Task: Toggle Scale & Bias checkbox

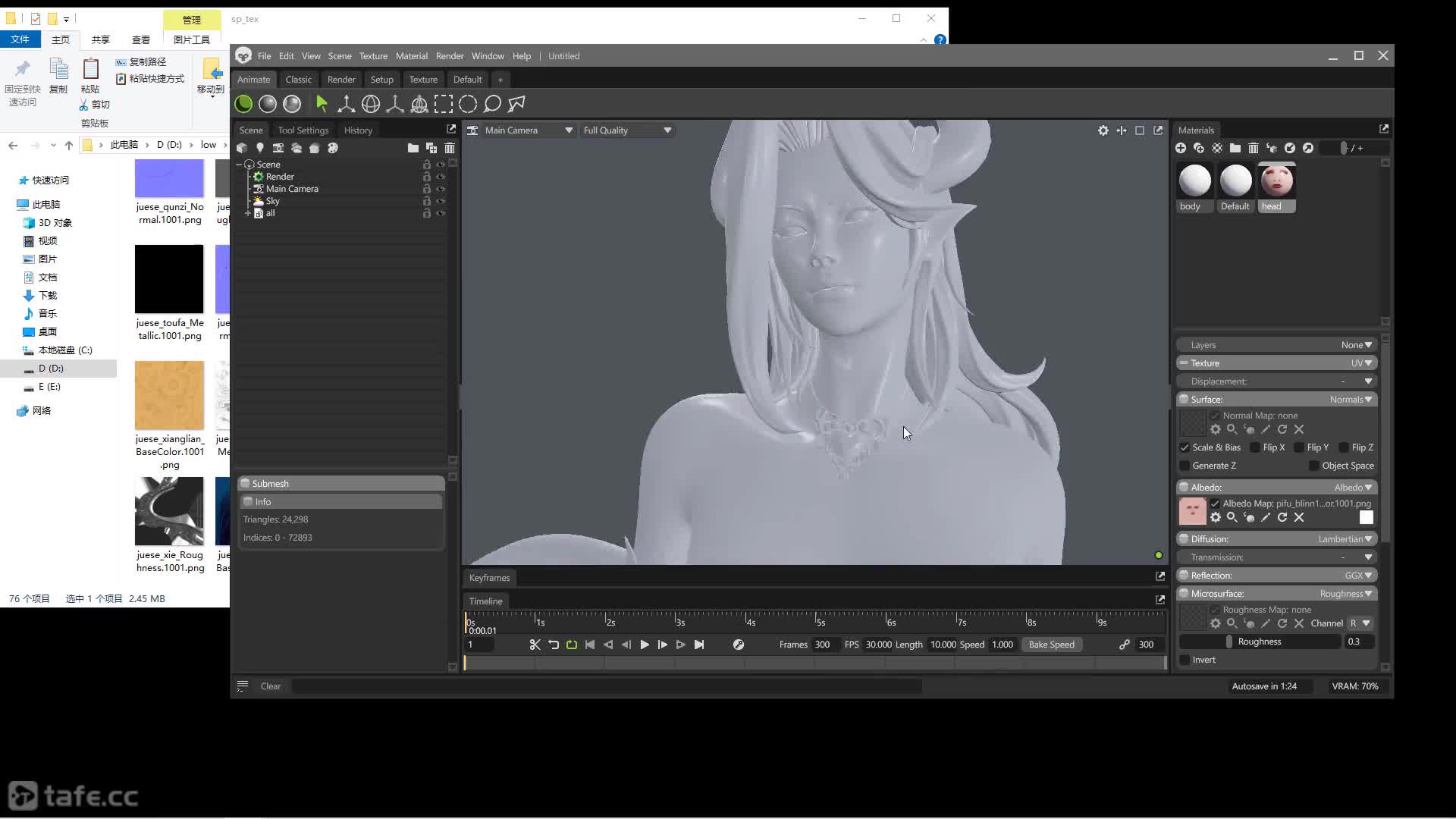Action: point(1185,447)
